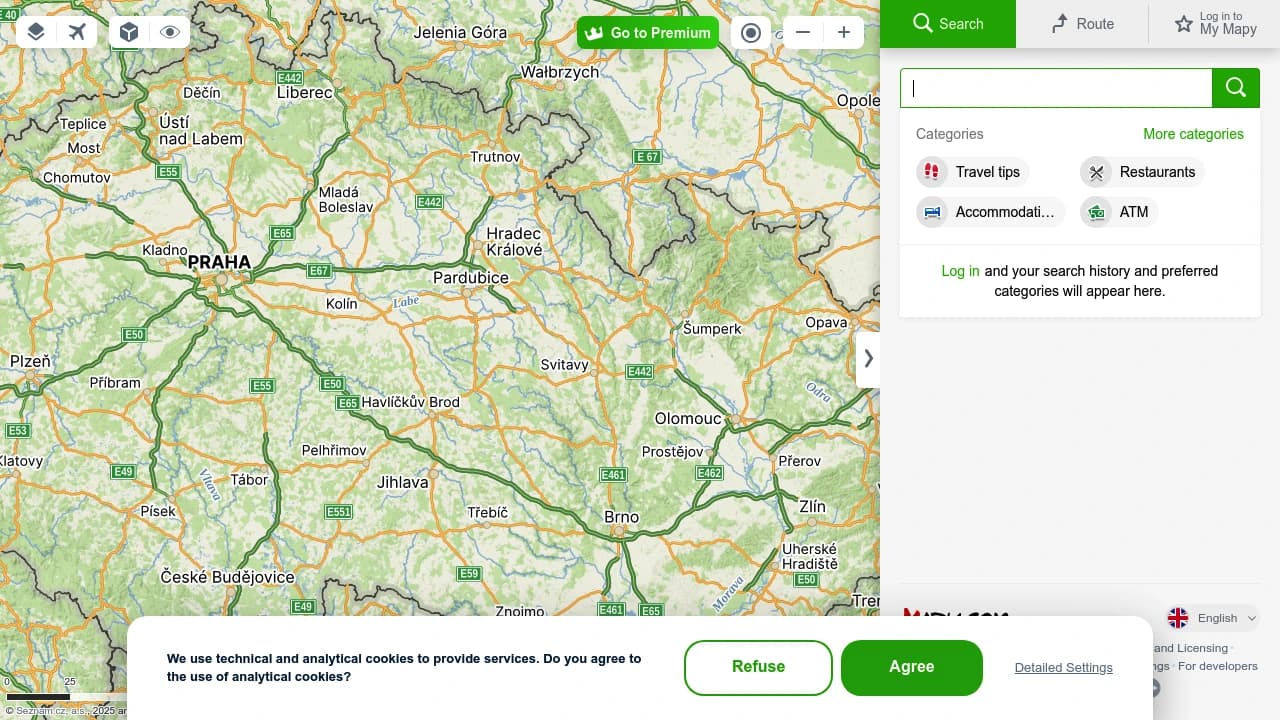Screen dimensions: 1280x720
Task: Click the Wałbrzych label on the map
Action: pyautogui.click(x=560, y=72)
